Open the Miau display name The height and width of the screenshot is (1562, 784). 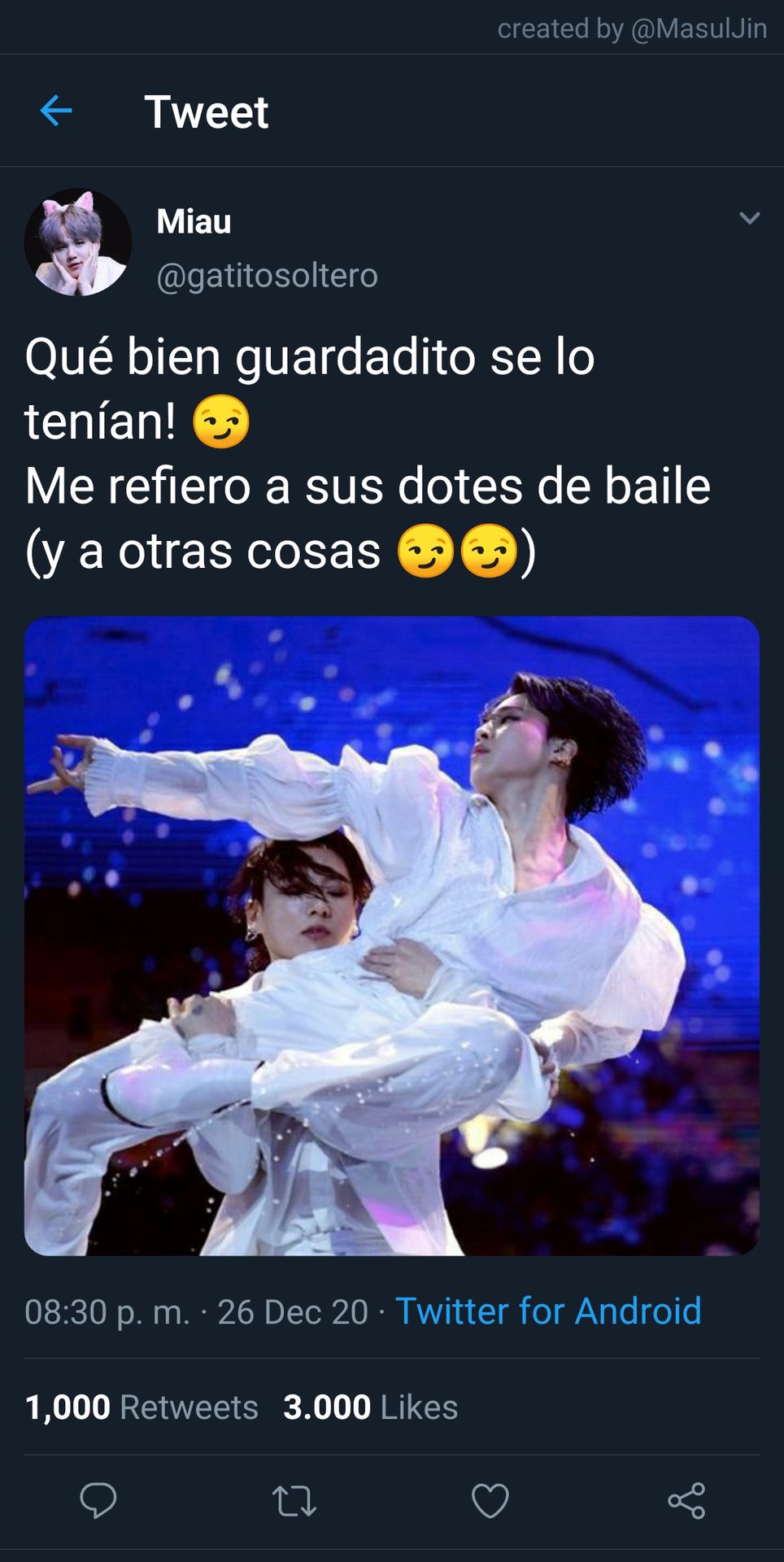pyautogui.click(x=194, y=221)
